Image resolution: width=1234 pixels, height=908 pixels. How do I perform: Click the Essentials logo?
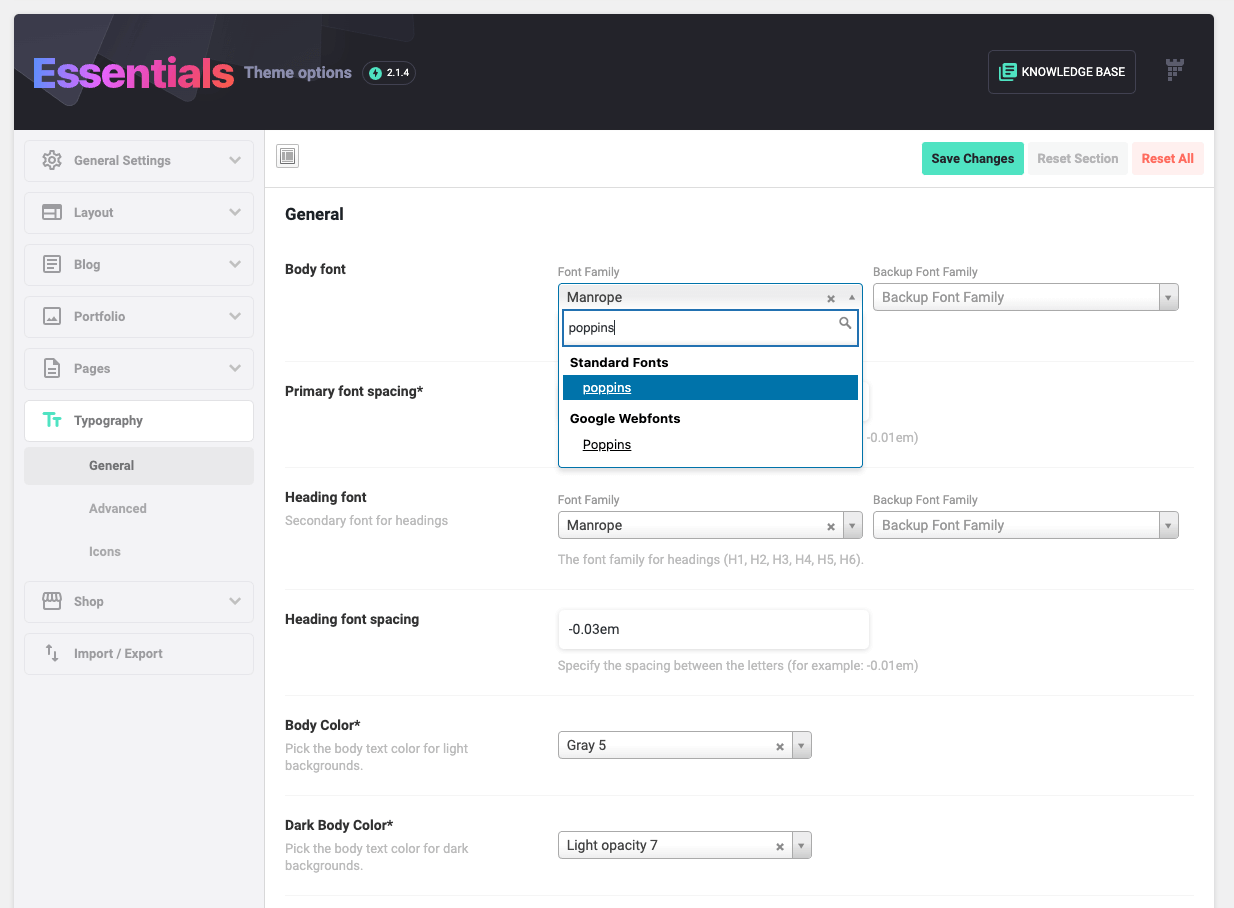[133, 73]
